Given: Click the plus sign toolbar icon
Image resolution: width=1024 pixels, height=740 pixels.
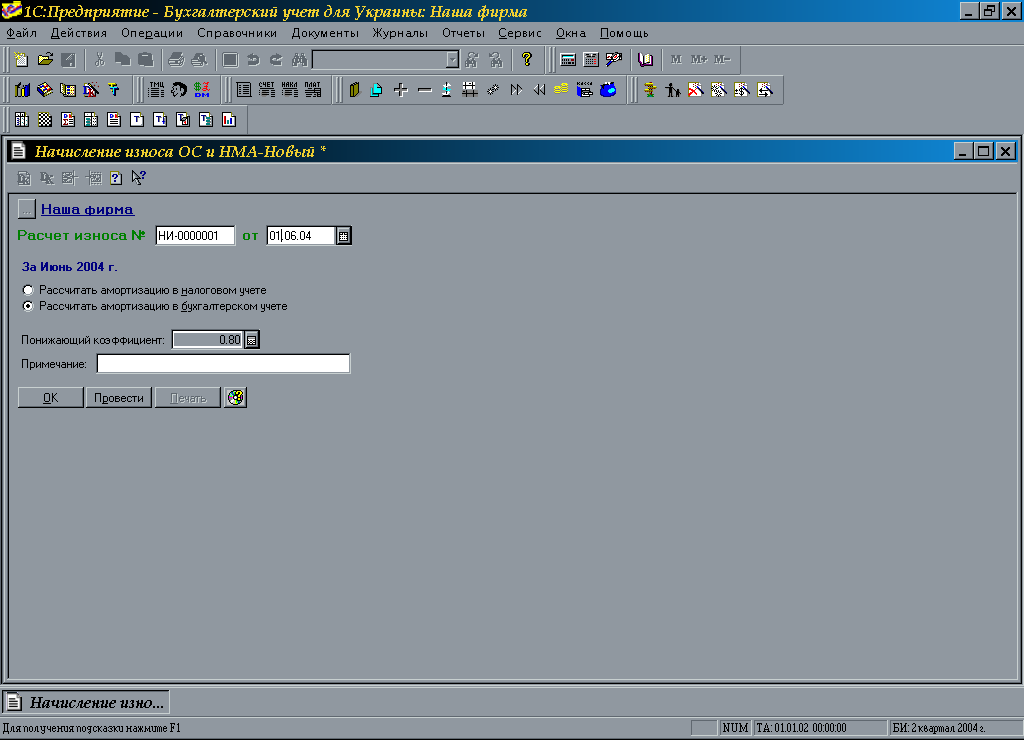Looking at the screenshot, I should point(401,89).
